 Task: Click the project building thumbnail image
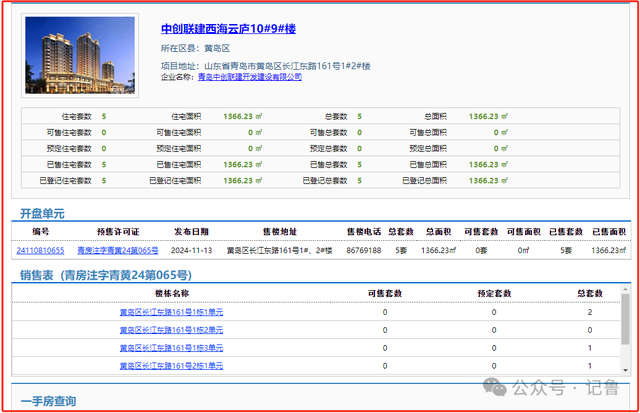80,56
